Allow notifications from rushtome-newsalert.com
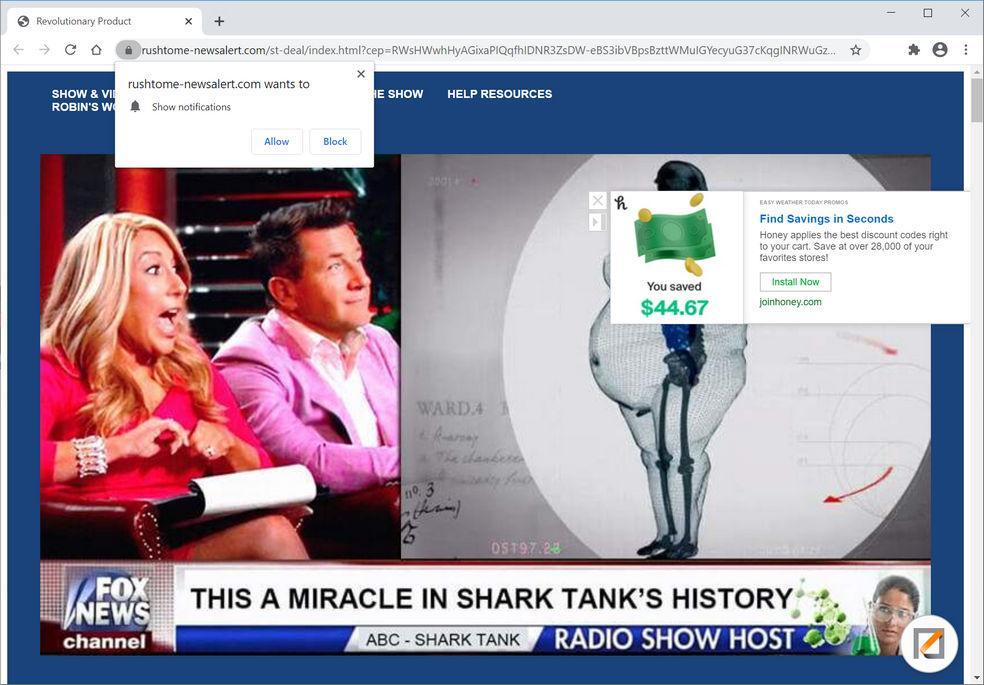 coord(277,142)
